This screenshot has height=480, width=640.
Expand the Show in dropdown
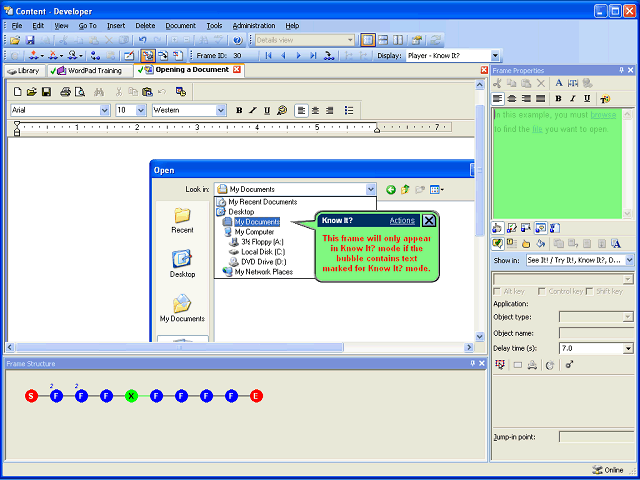coord(629,260)
